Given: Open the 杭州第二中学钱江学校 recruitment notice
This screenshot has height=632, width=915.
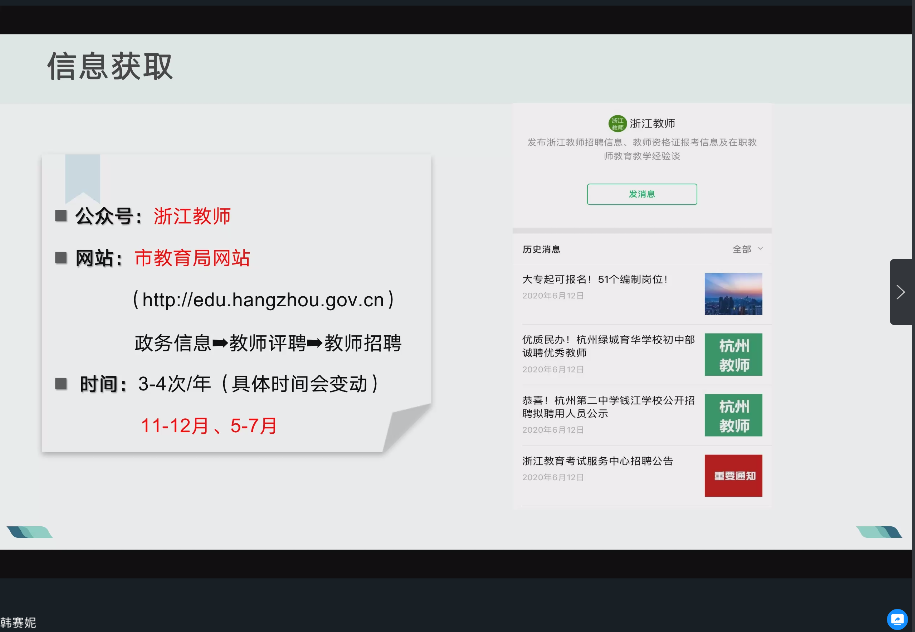Looking at the screenshot, I should click(x=608, y=406).
